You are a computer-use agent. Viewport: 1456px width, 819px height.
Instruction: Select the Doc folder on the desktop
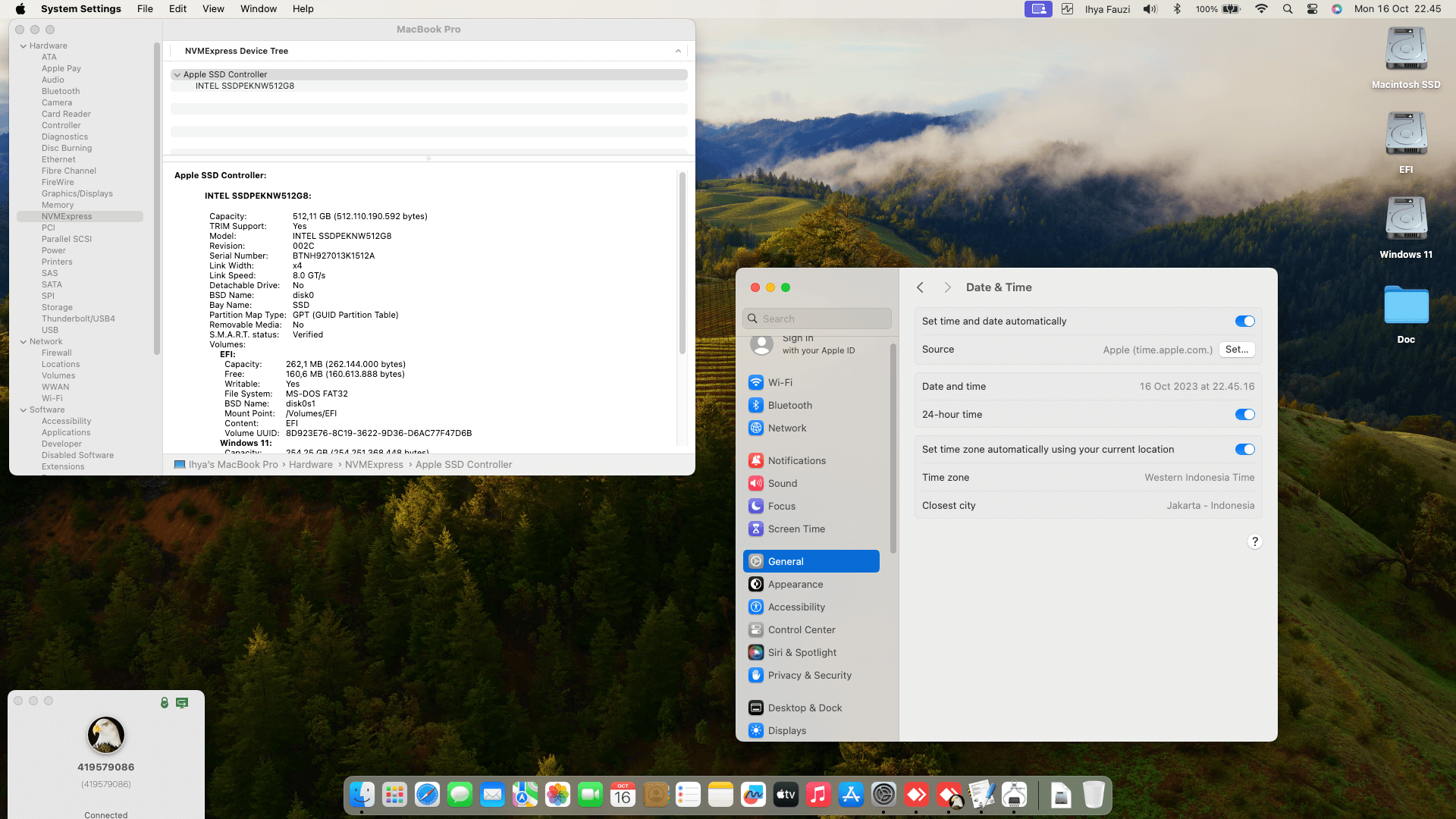pyautogui.click(x=1406, y=314)
